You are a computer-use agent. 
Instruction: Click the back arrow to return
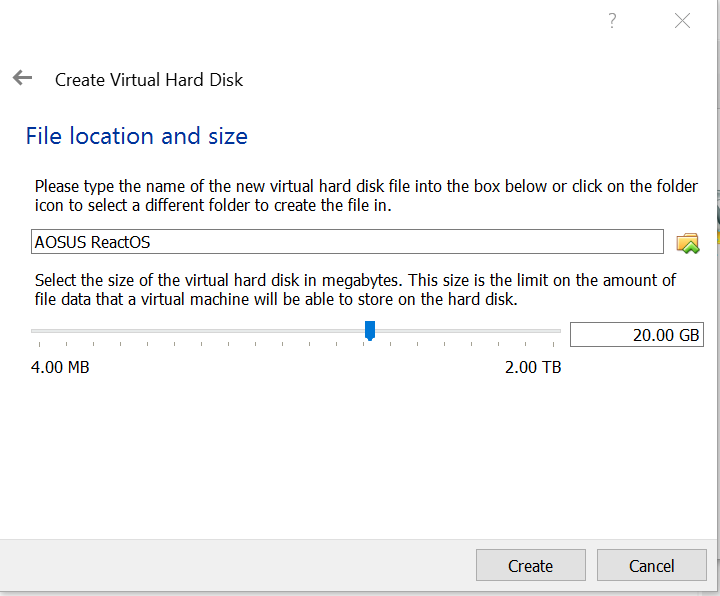(x=22, y=78)
